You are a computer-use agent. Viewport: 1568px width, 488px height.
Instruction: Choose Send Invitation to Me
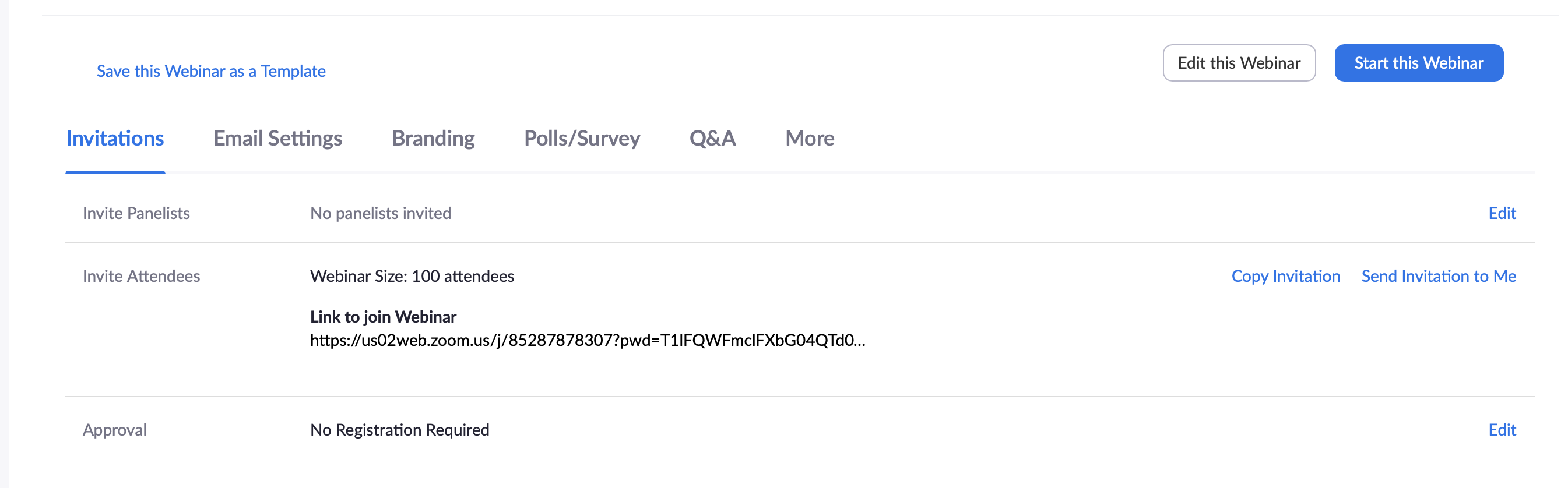(x=1439, y=276)
